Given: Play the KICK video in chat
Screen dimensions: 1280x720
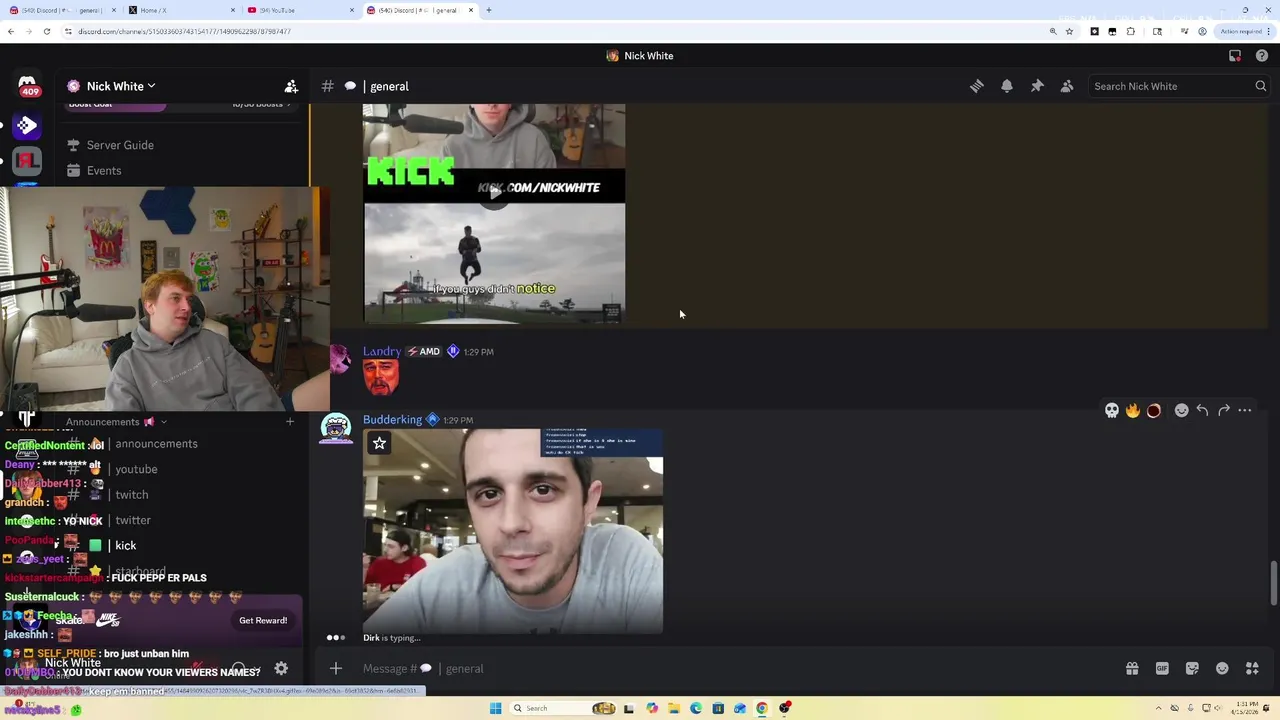Looking at the screenshot, I should (x=494, y=192).
